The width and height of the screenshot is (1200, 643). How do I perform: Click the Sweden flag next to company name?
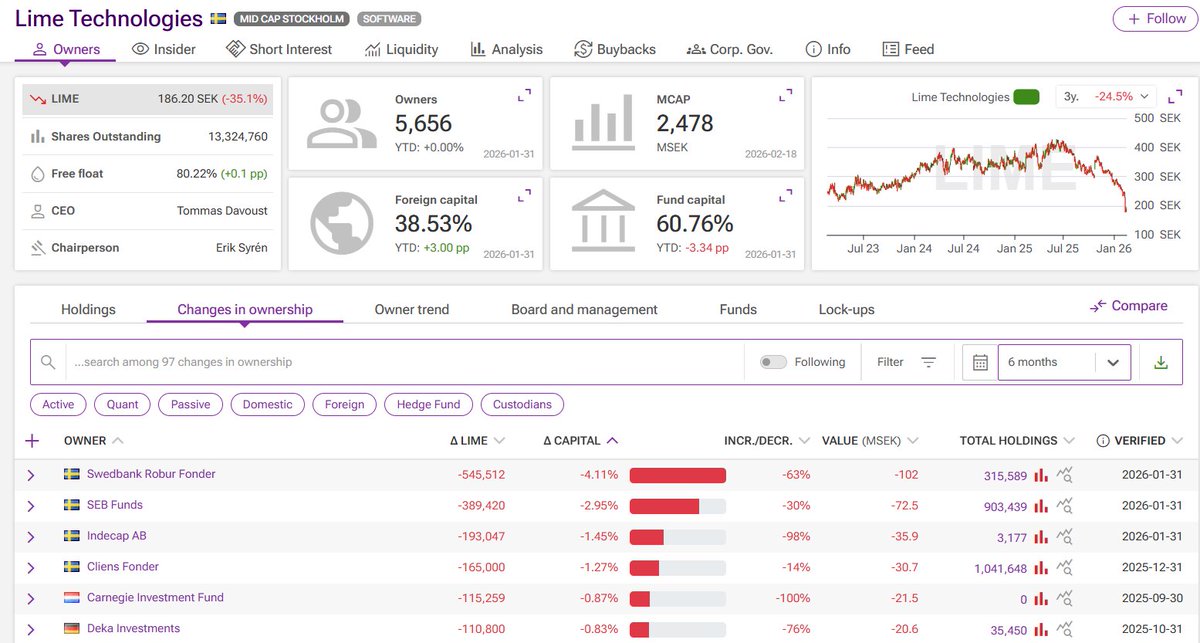click(x=219, y=19)
